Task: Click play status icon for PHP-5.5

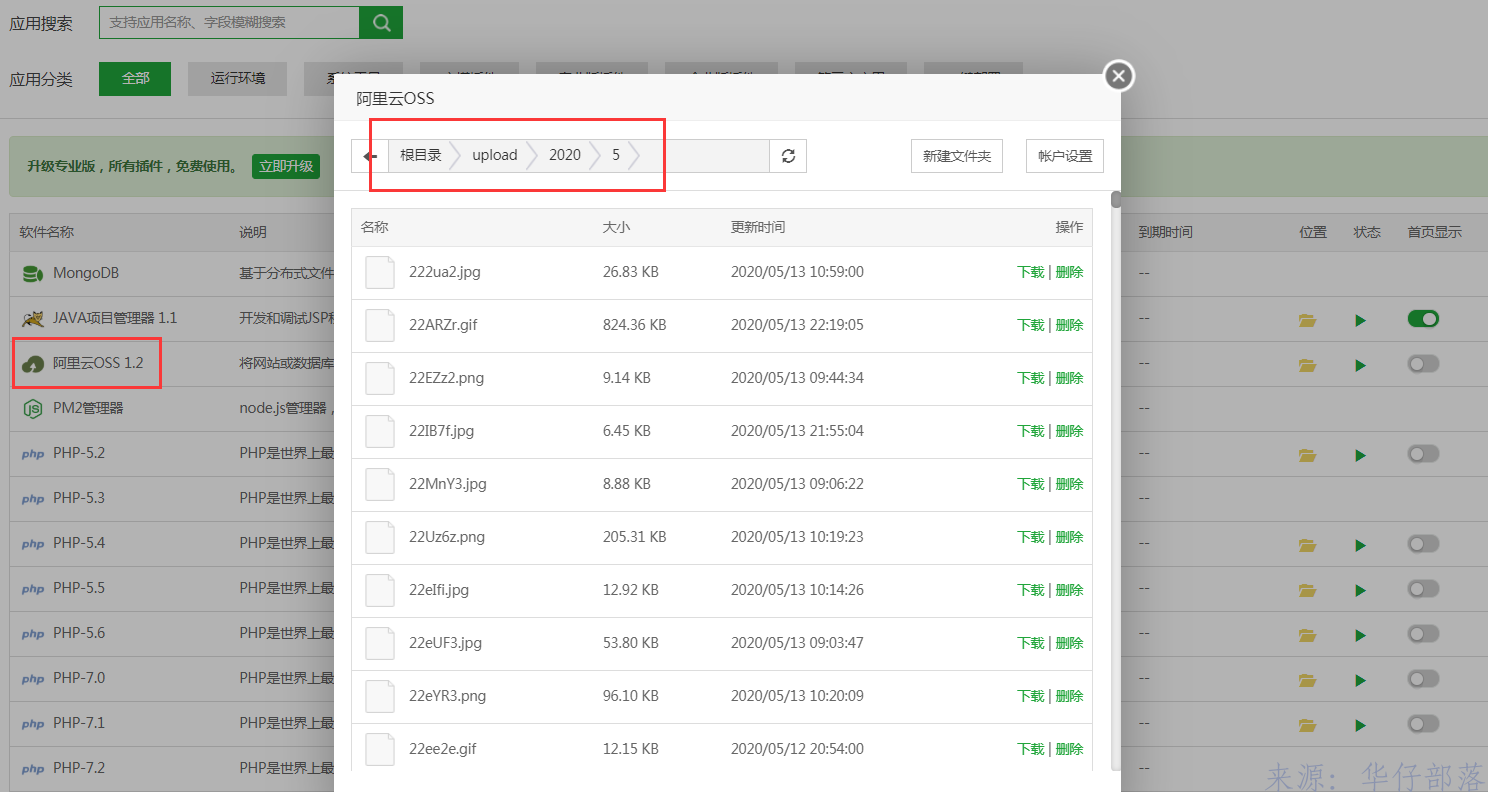Action: 1360,590
